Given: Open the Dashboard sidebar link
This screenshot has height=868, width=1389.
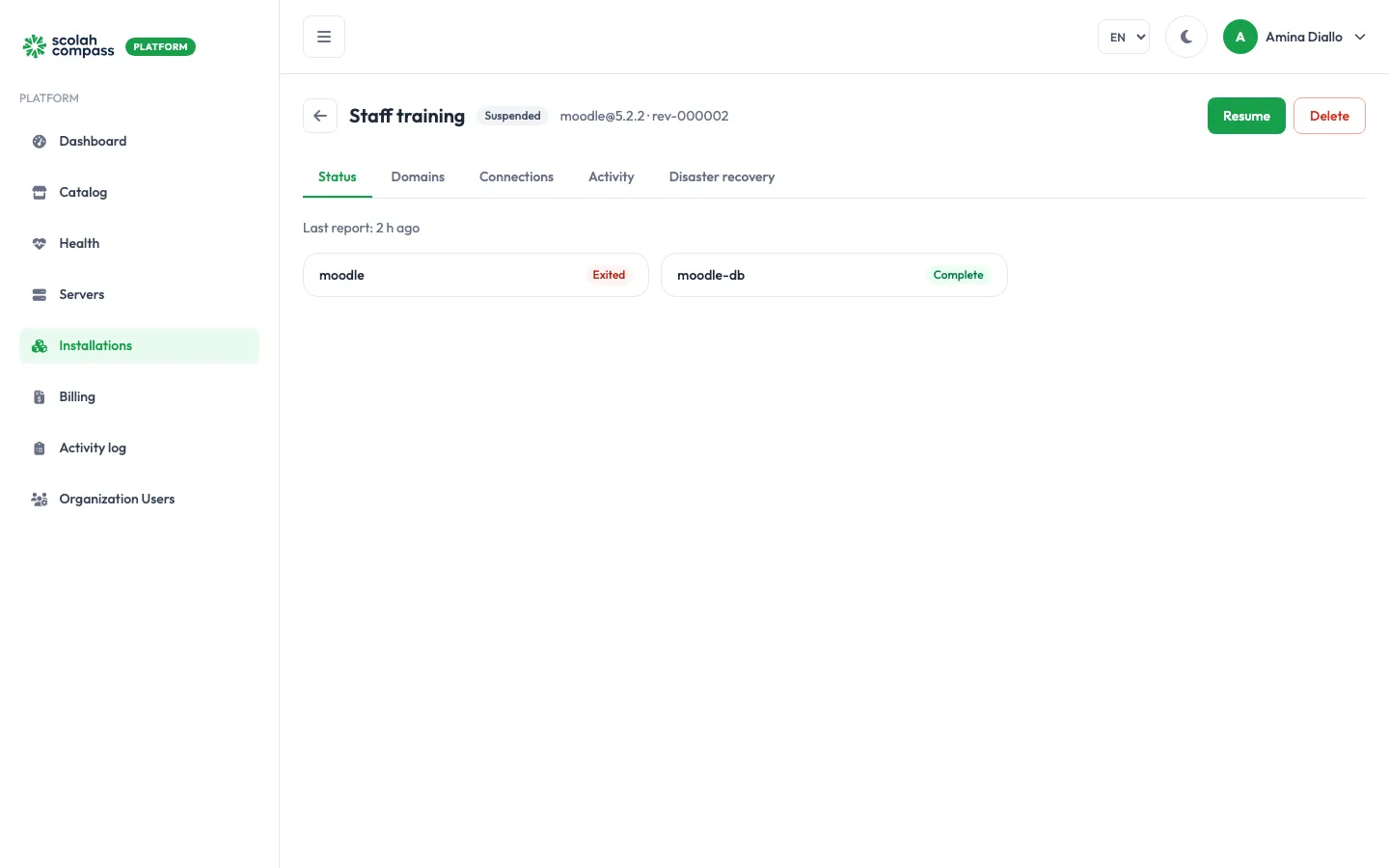Looking at the screenshot, I should click(x=139, y=142).
